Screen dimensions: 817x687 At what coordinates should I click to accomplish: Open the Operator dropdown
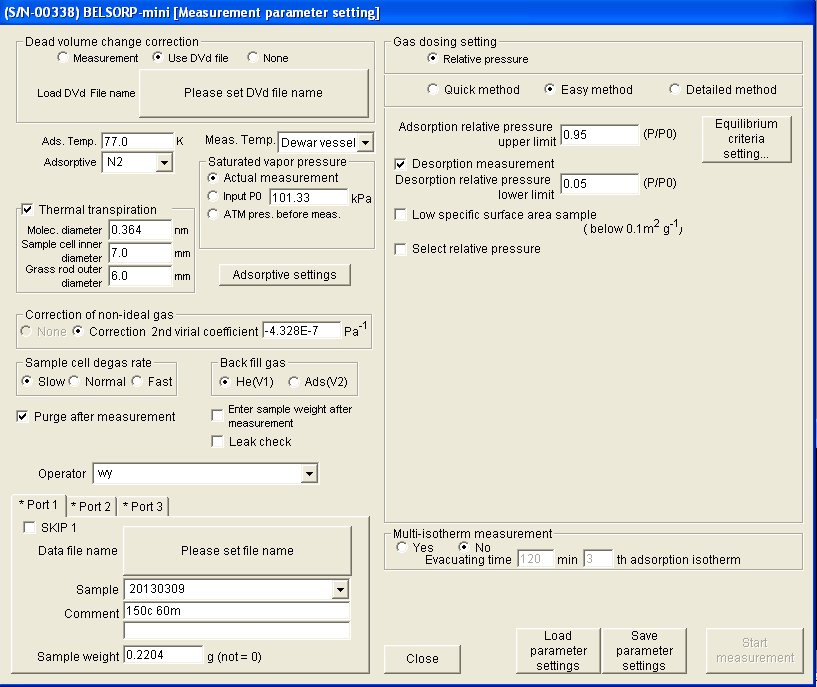[x=310, y=473]
